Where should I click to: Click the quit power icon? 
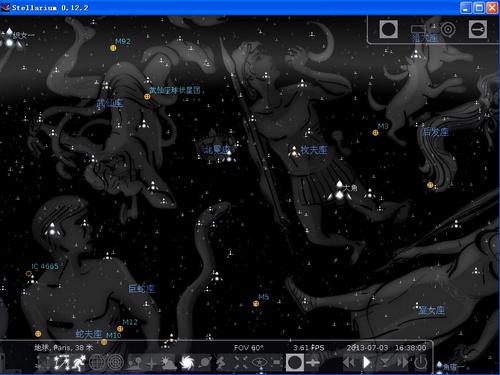click(421, 363)
